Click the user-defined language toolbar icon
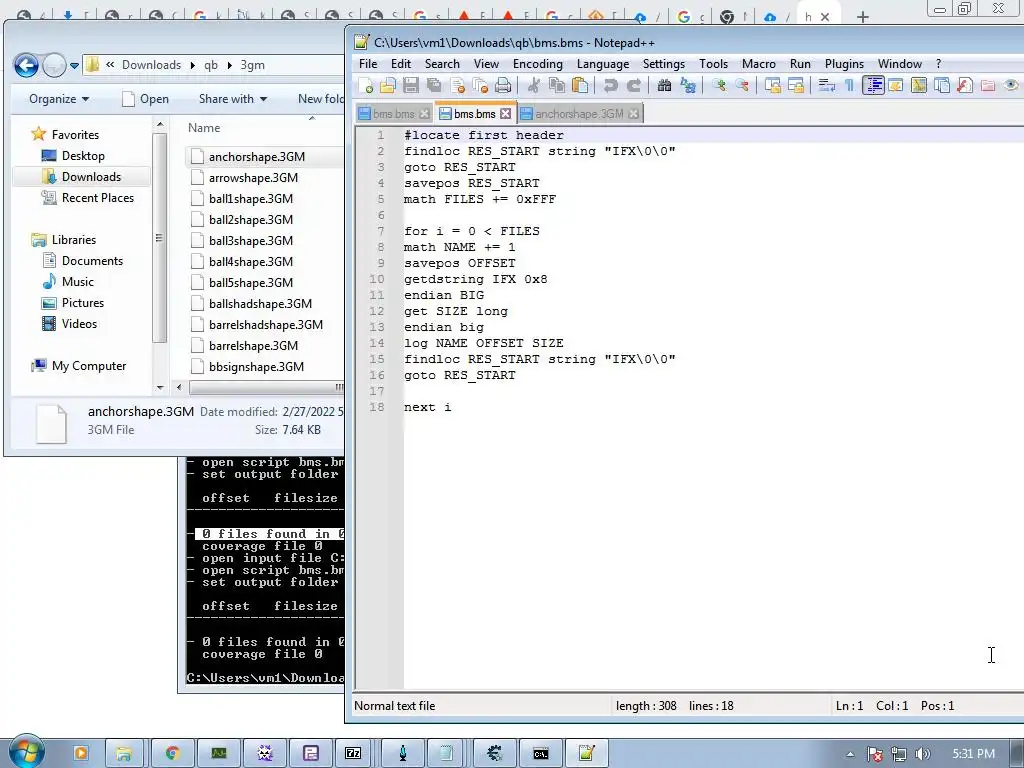The height and width of the screenshot is (768, 1024). (x=895, y=86)
